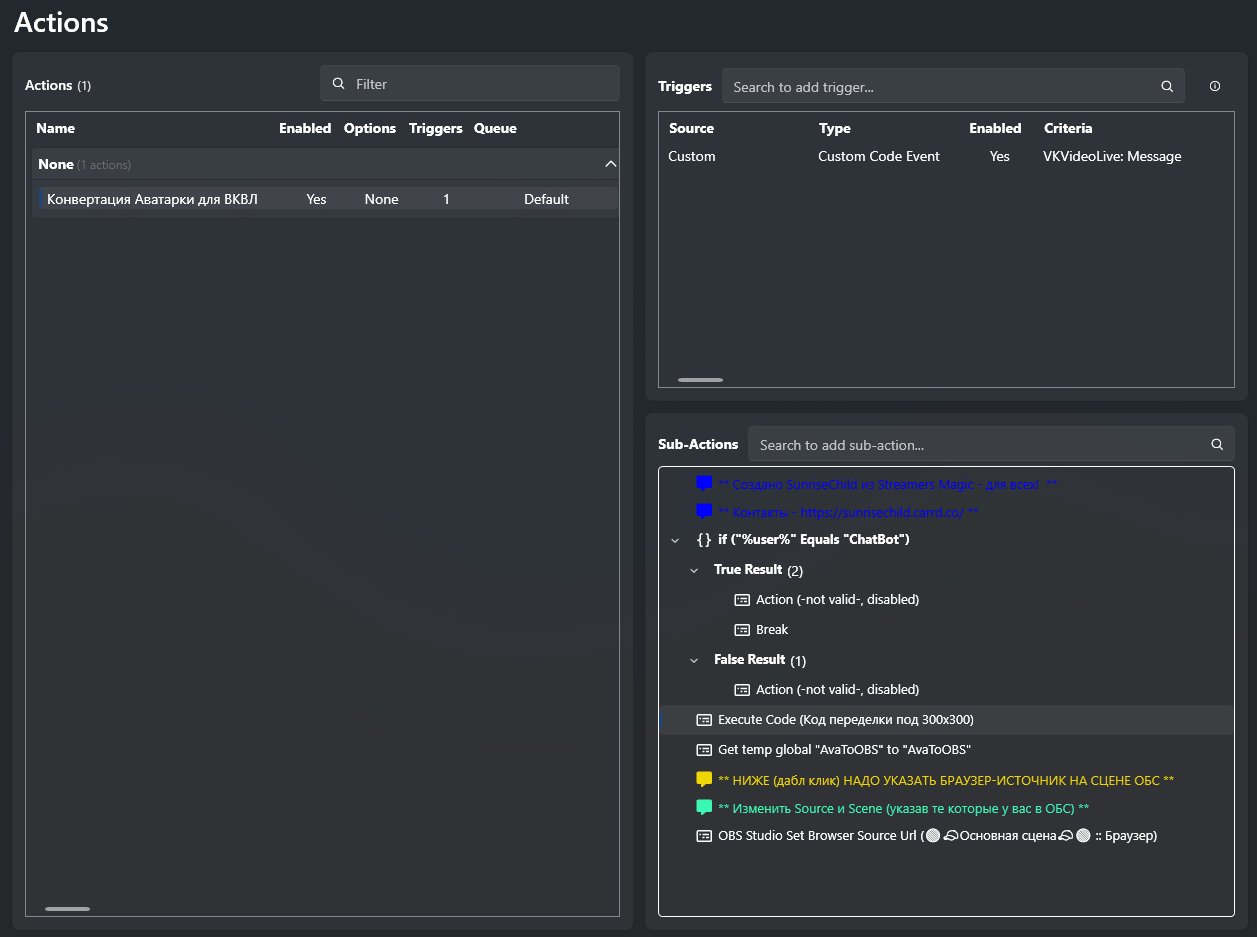The height and width of the screenshot is (937, 1257).
Task: Click the yellow comment bubble icon
Action: tap(704, 780)
